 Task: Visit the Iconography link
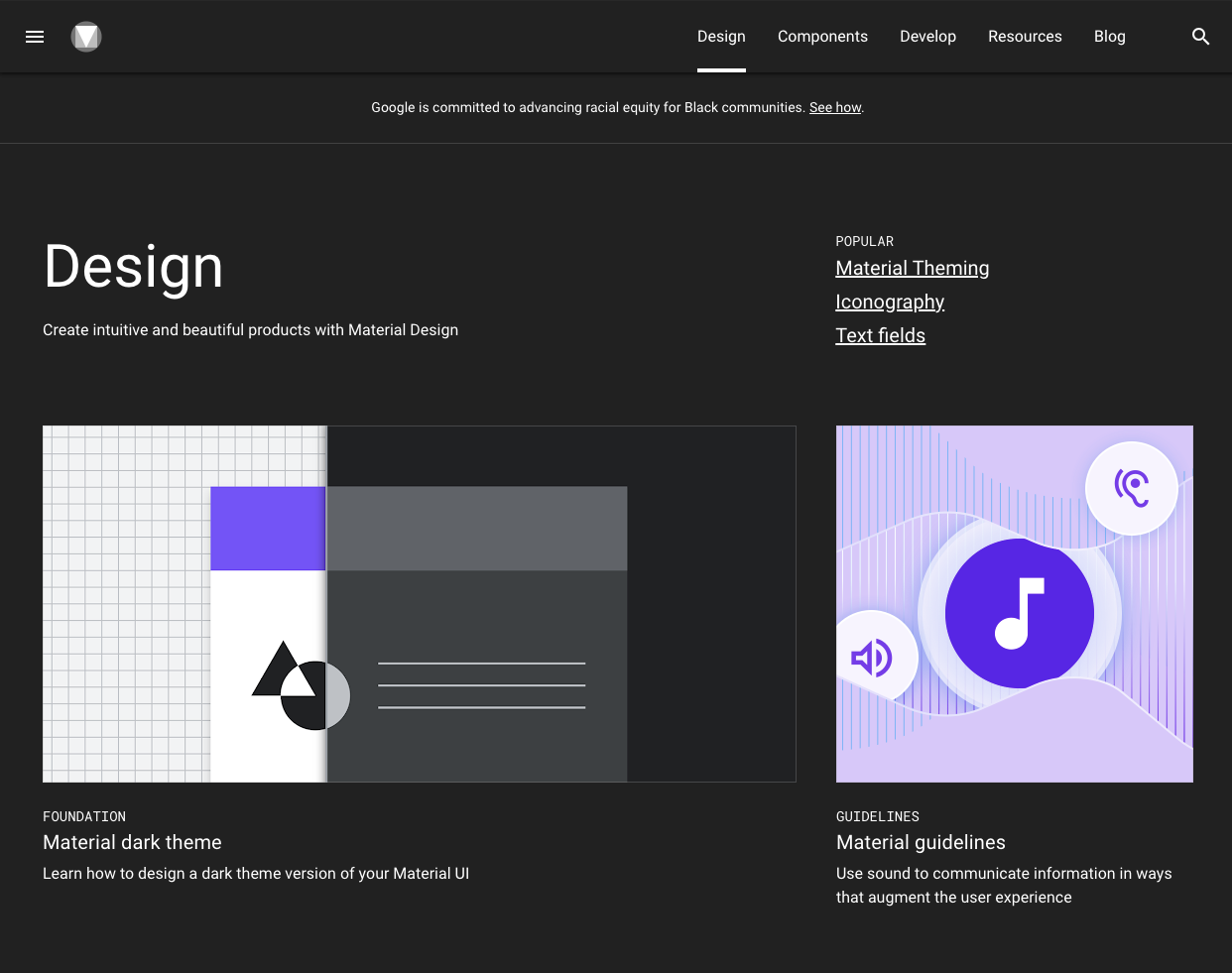[890, 302]
